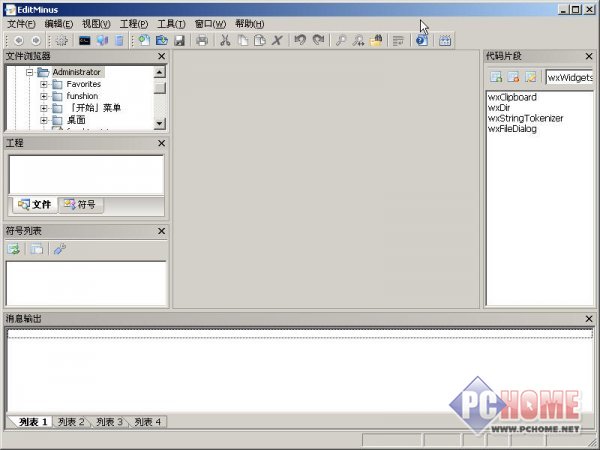
Task: Close the 文件浏览器 panel
Action: point(161,56)
